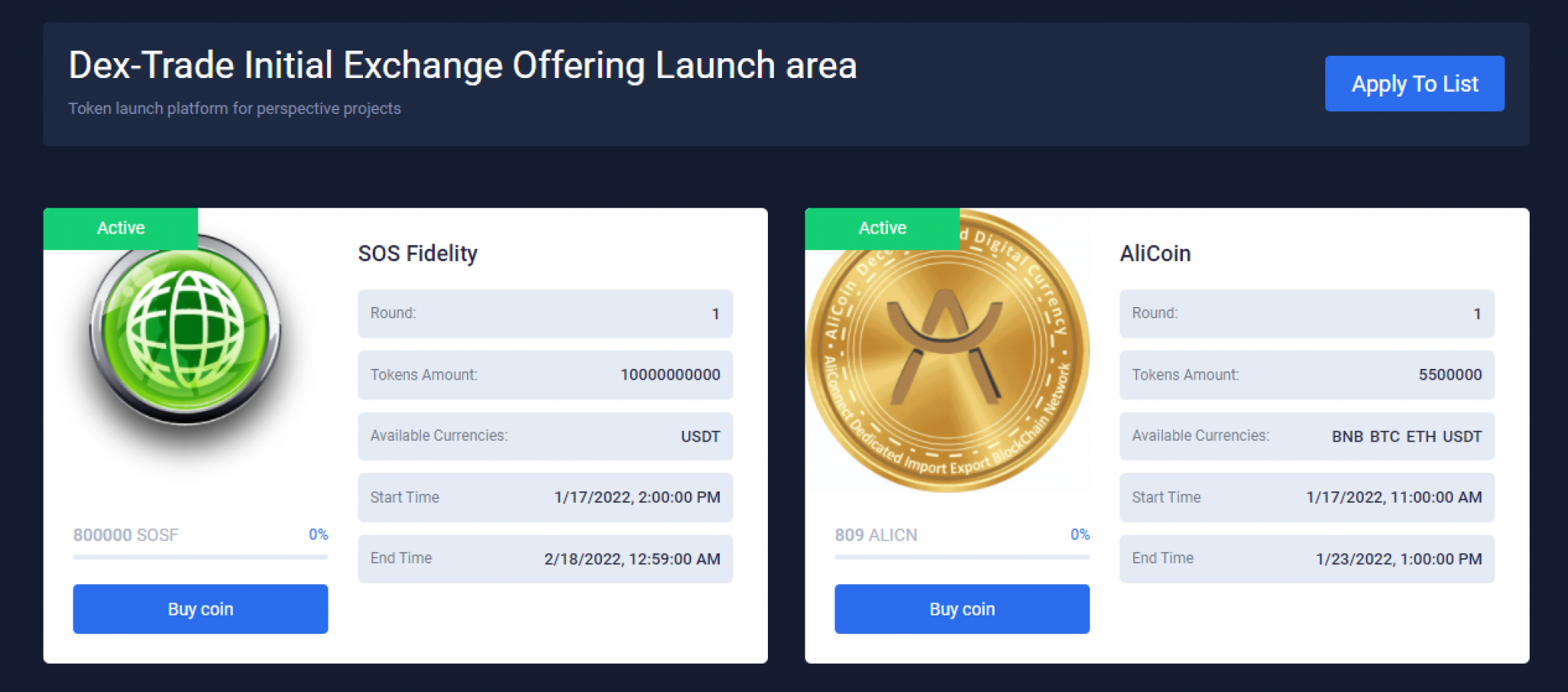Click the Apply To List button
The image size is (1568, 692).
coord(1414,83)
